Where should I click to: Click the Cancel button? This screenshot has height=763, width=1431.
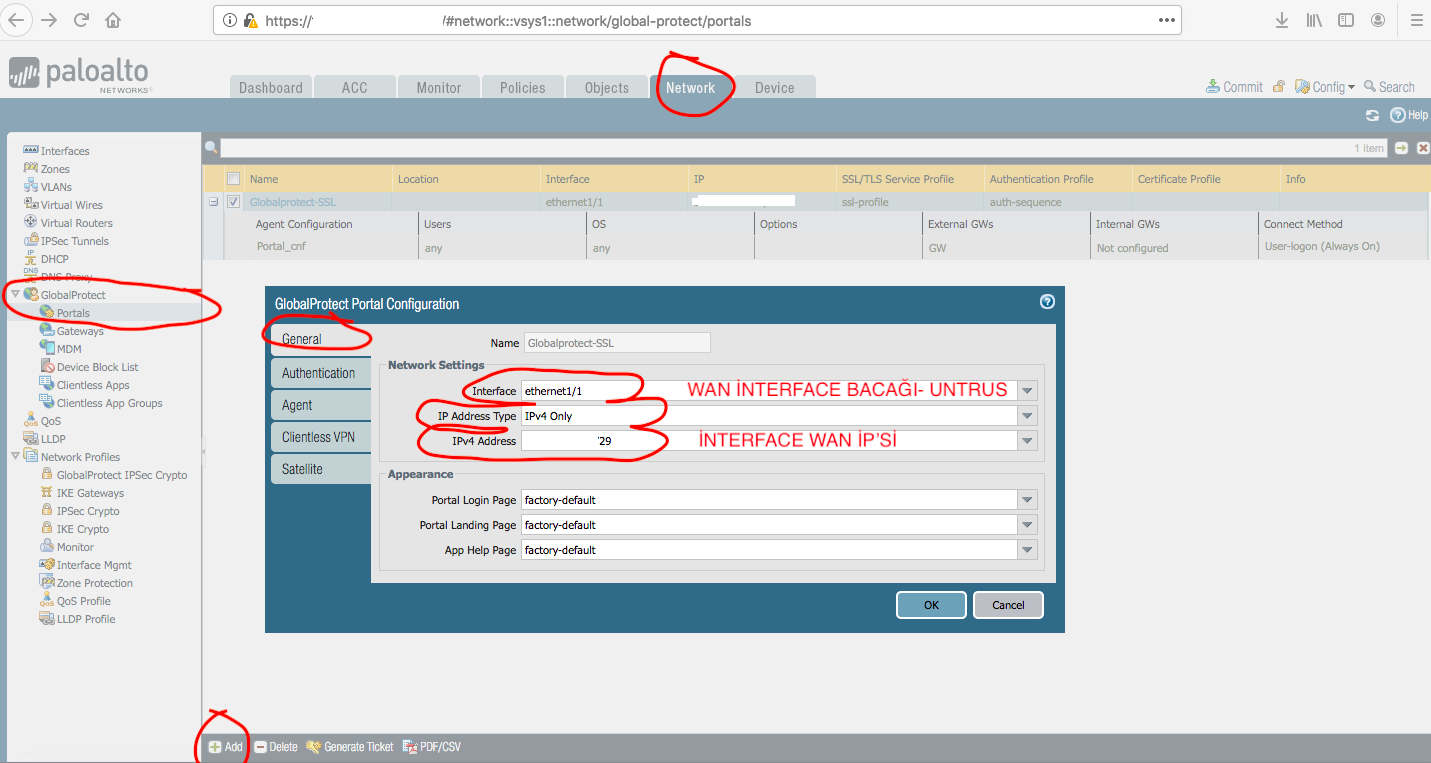pos(1008,605)
